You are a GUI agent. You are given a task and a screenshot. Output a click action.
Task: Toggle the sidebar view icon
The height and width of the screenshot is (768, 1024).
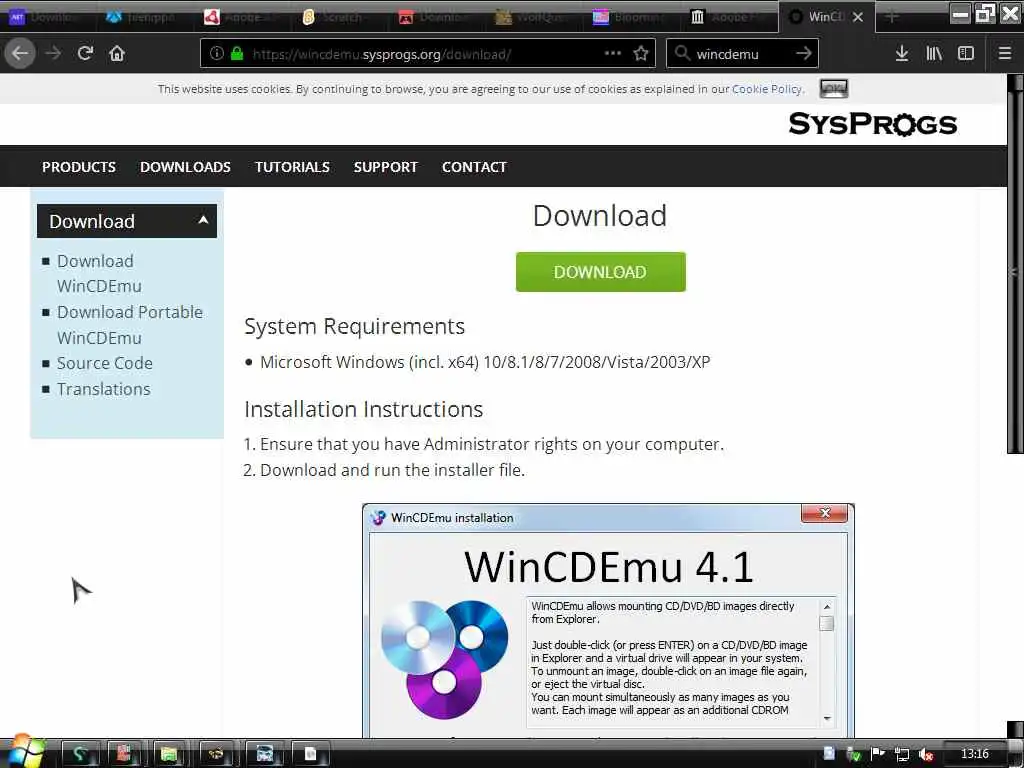click(x=966, y=54)
